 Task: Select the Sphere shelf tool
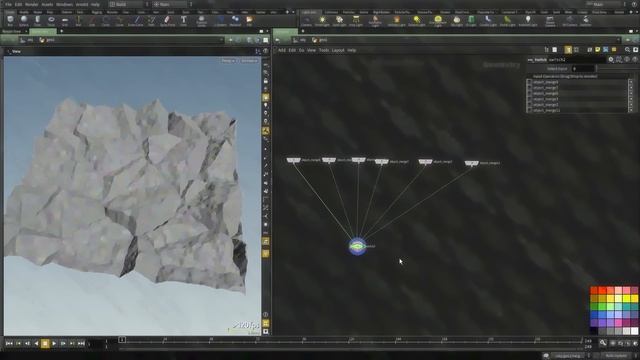pos(24,21)
